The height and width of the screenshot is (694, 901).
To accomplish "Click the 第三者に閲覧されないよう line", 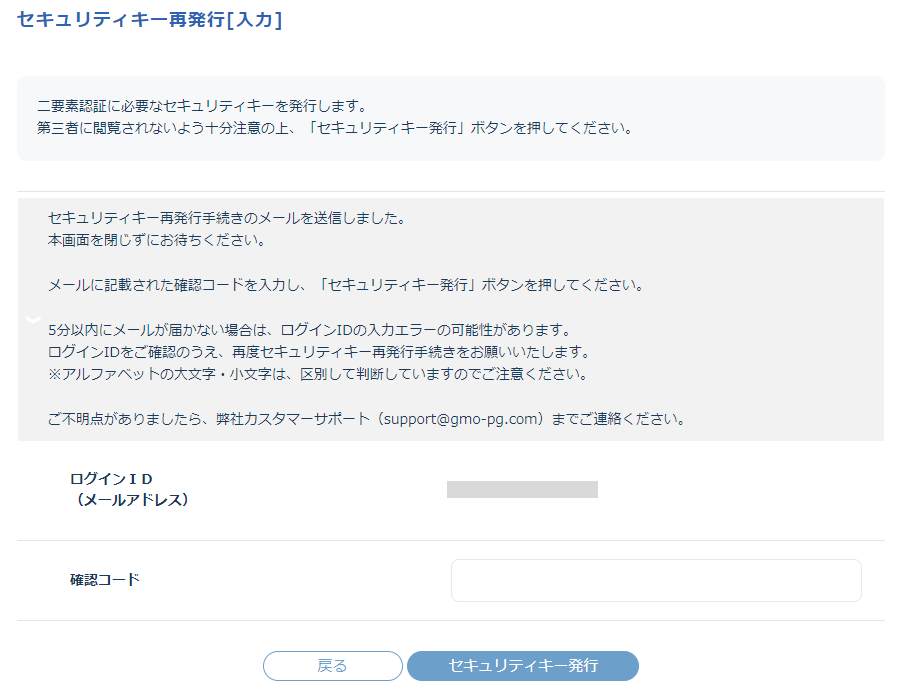I will click(335, 128).
